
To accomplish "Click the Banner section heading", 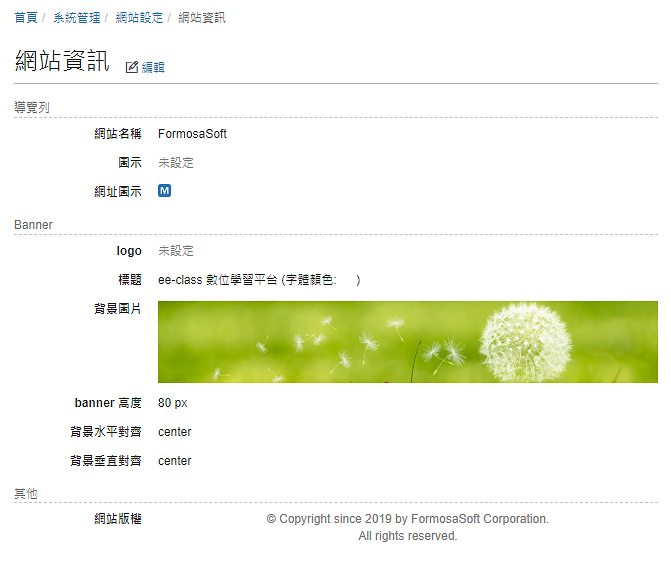I will pyautogui.click(x=33, y=225).
